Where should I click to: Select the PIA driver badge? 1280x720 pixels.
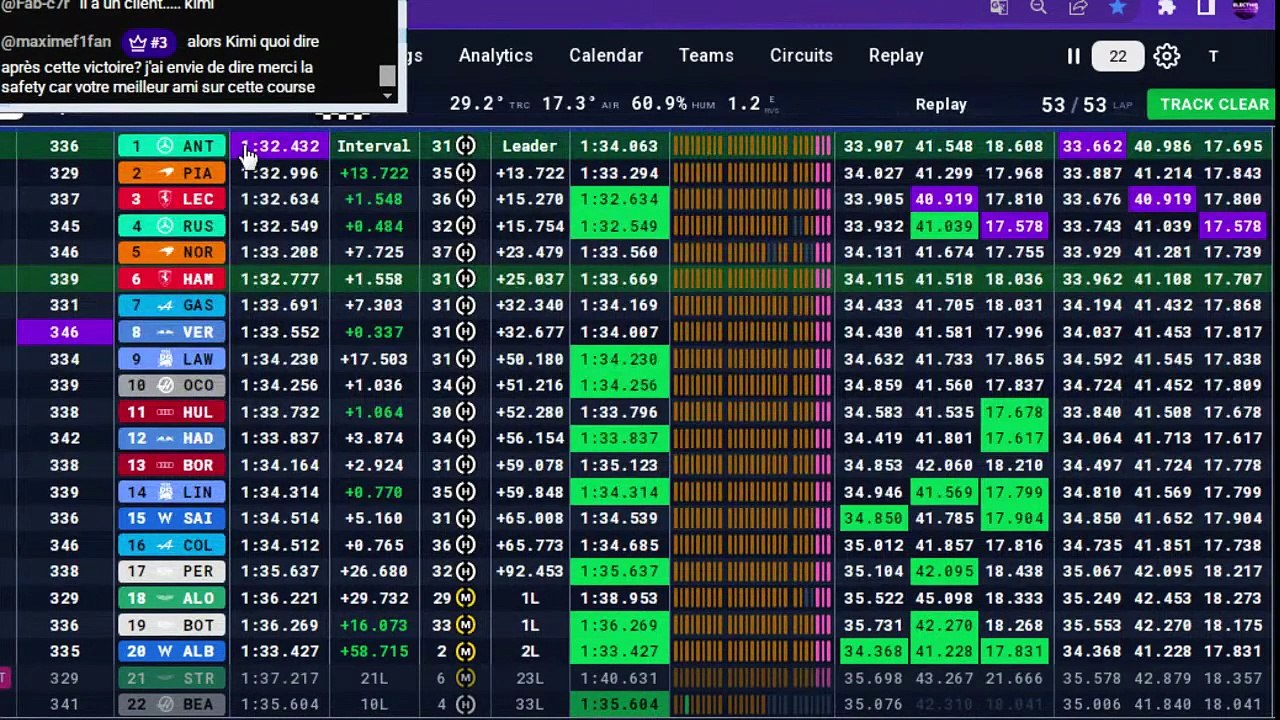172,173
